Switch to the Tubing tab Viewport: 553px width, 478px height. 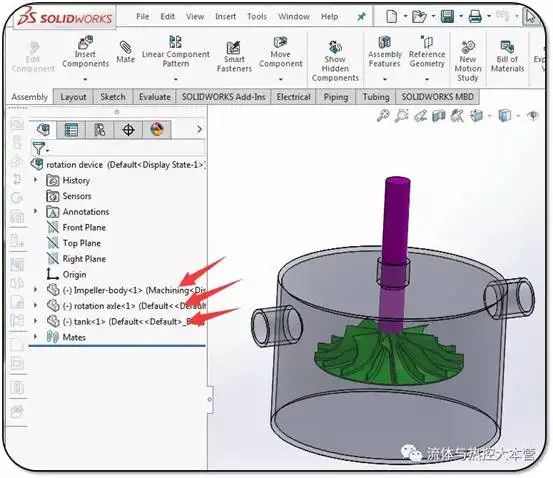(x=376, y=97)
